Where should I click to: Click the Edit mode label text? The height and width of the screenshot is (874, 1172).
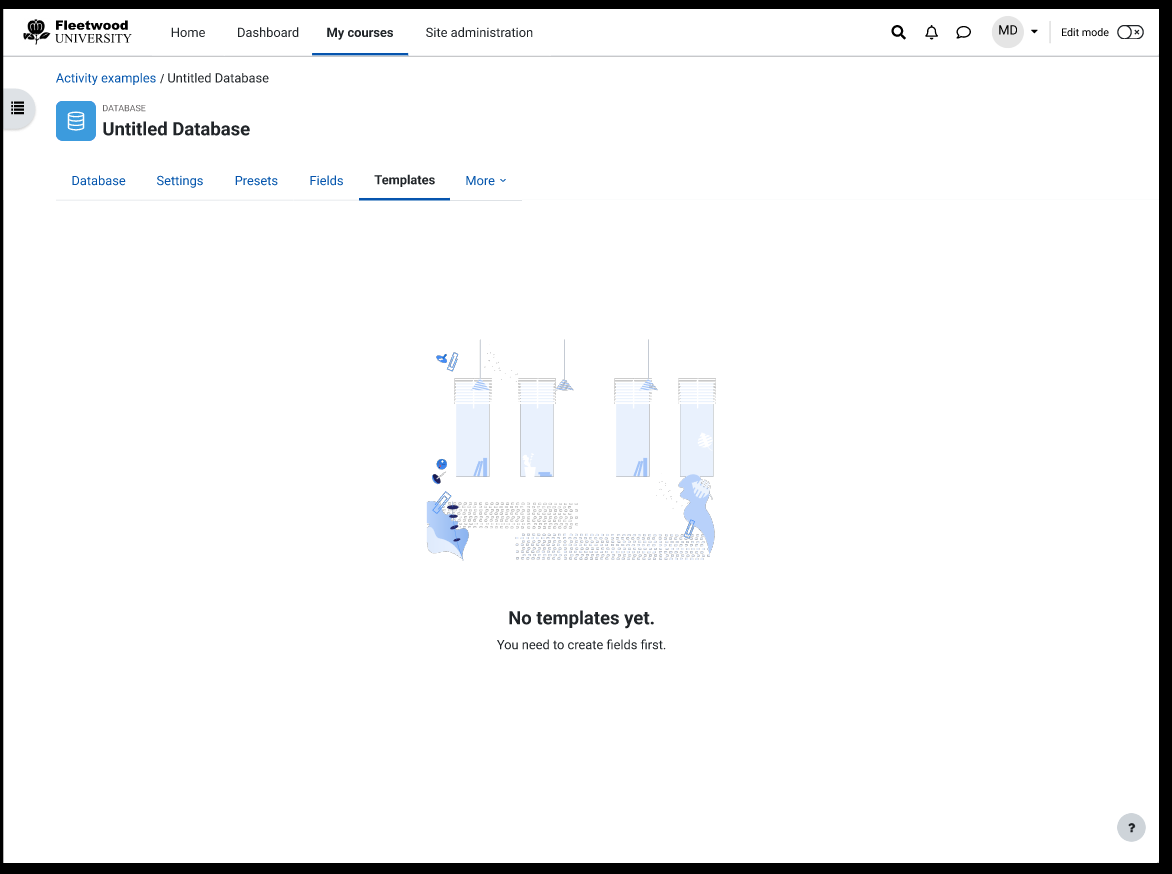[1085, 32]
